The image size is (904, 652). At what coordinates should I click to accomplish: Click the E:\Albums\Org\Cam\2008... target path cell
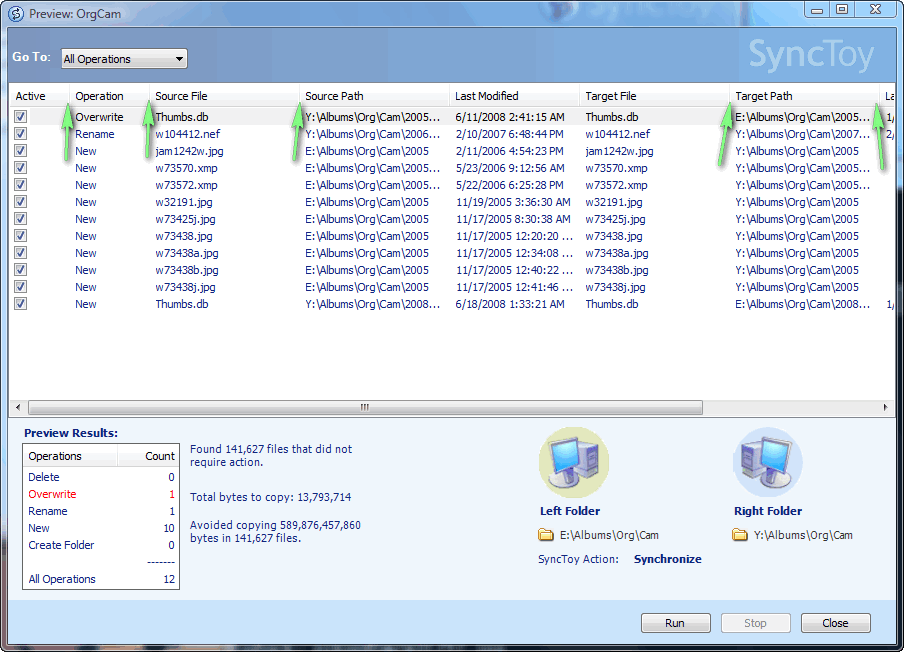coord(803,304)
